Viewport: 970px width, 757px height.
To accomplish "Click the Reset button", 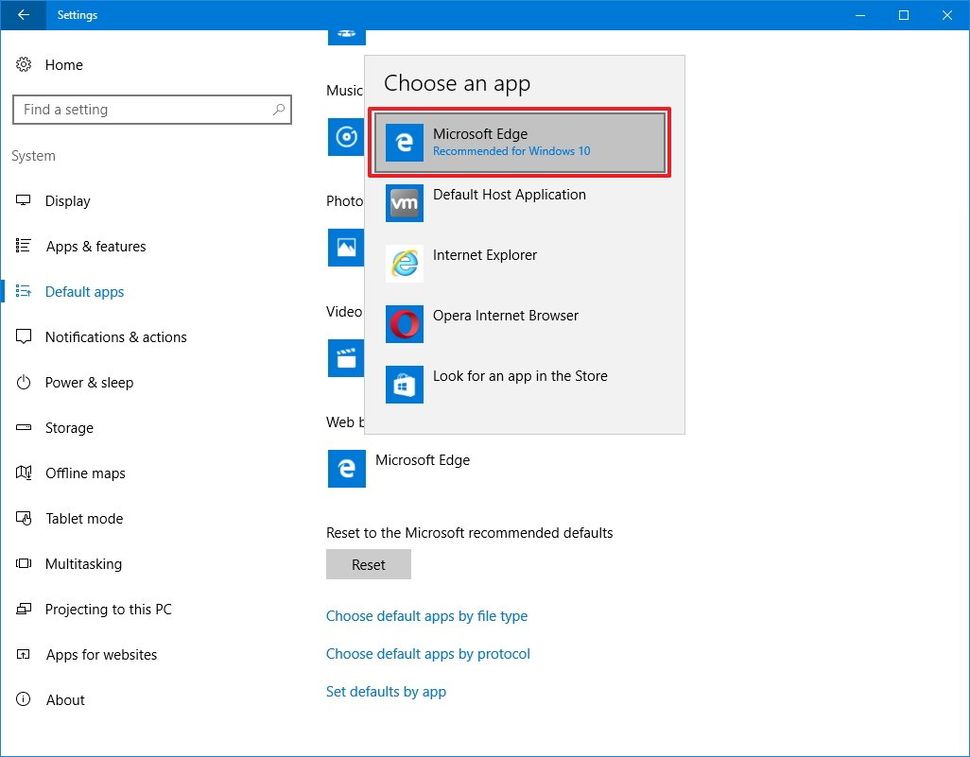I will [x=368, y=564].
